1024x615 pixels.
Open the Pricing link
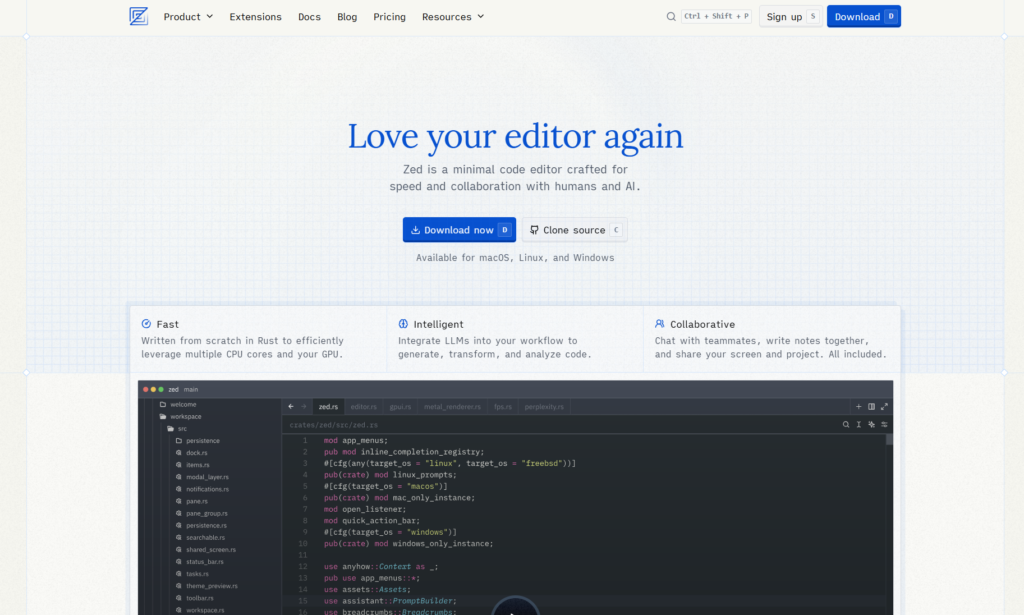(x=389, y=16)
